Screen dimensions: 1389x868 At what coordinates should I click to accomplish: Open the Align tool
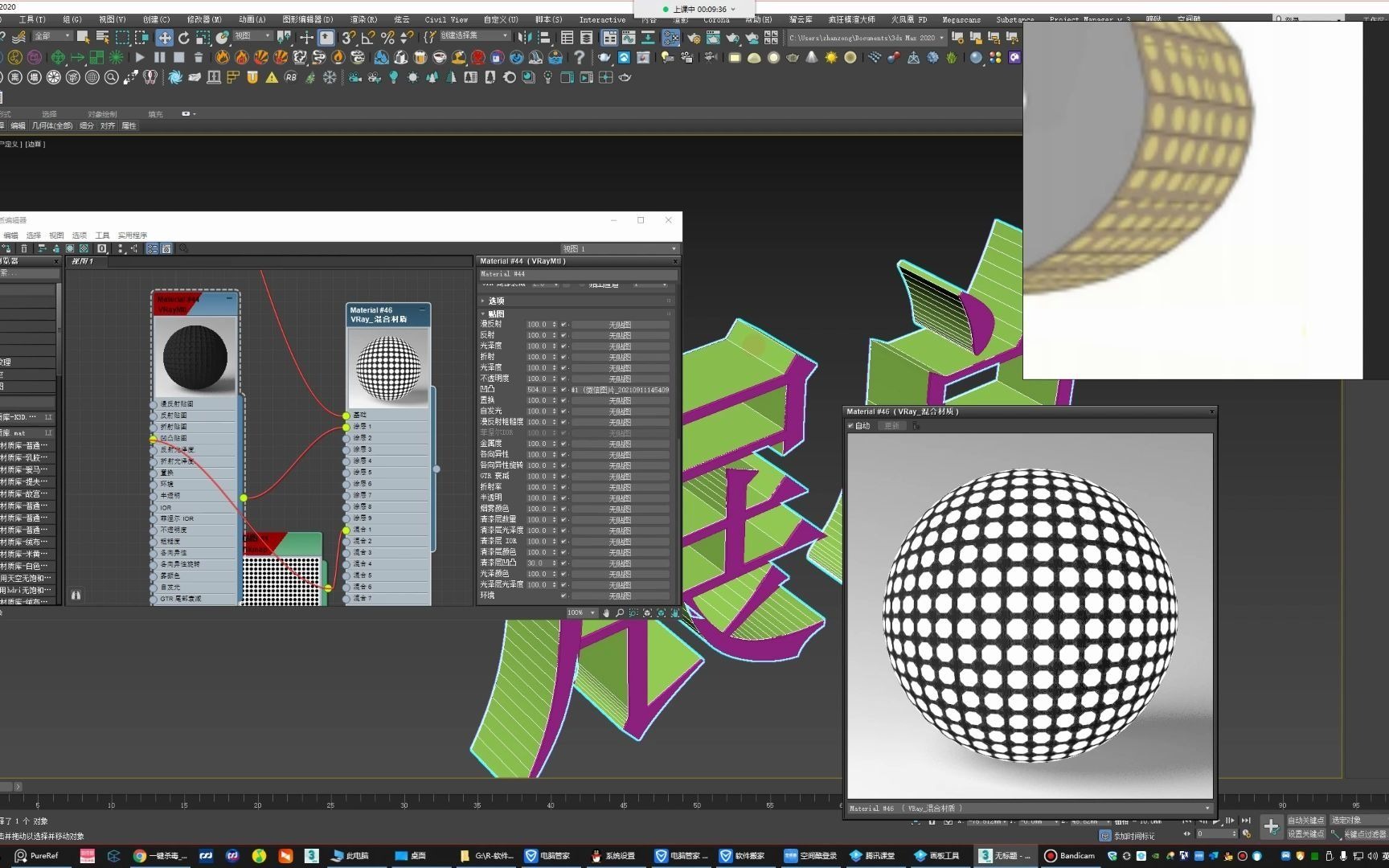click(x=545, y=37)
